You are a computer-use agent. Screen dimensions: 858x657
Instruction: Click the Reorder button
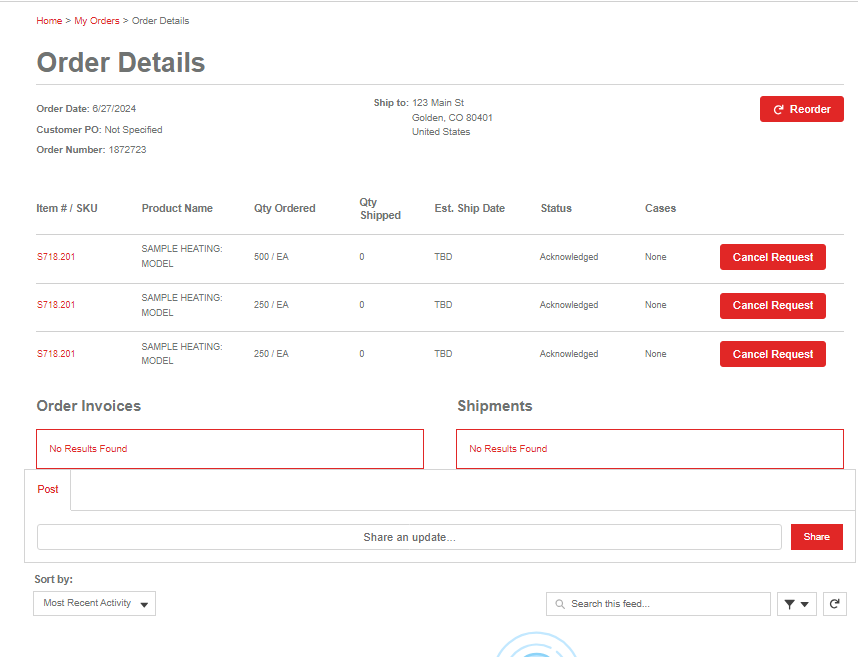802,109
